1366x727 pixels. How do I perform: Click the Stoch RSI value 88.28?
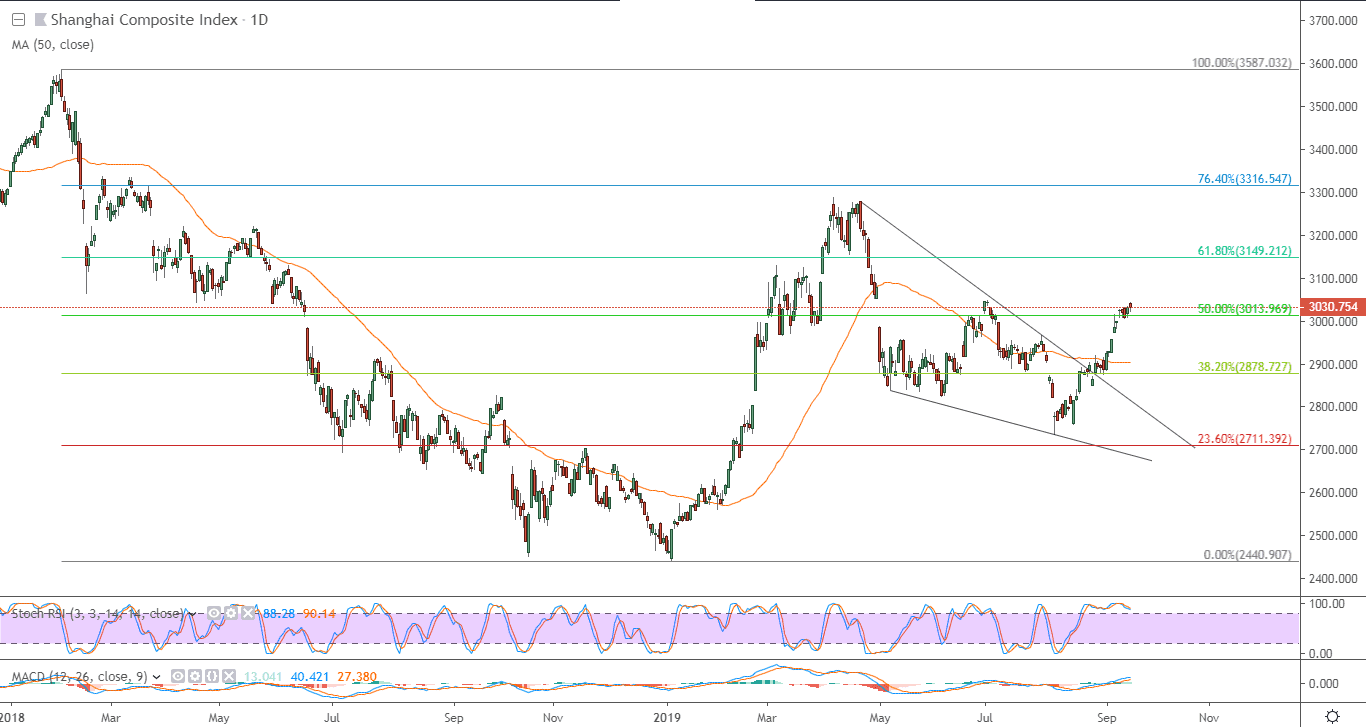click(x=280, y=613)
